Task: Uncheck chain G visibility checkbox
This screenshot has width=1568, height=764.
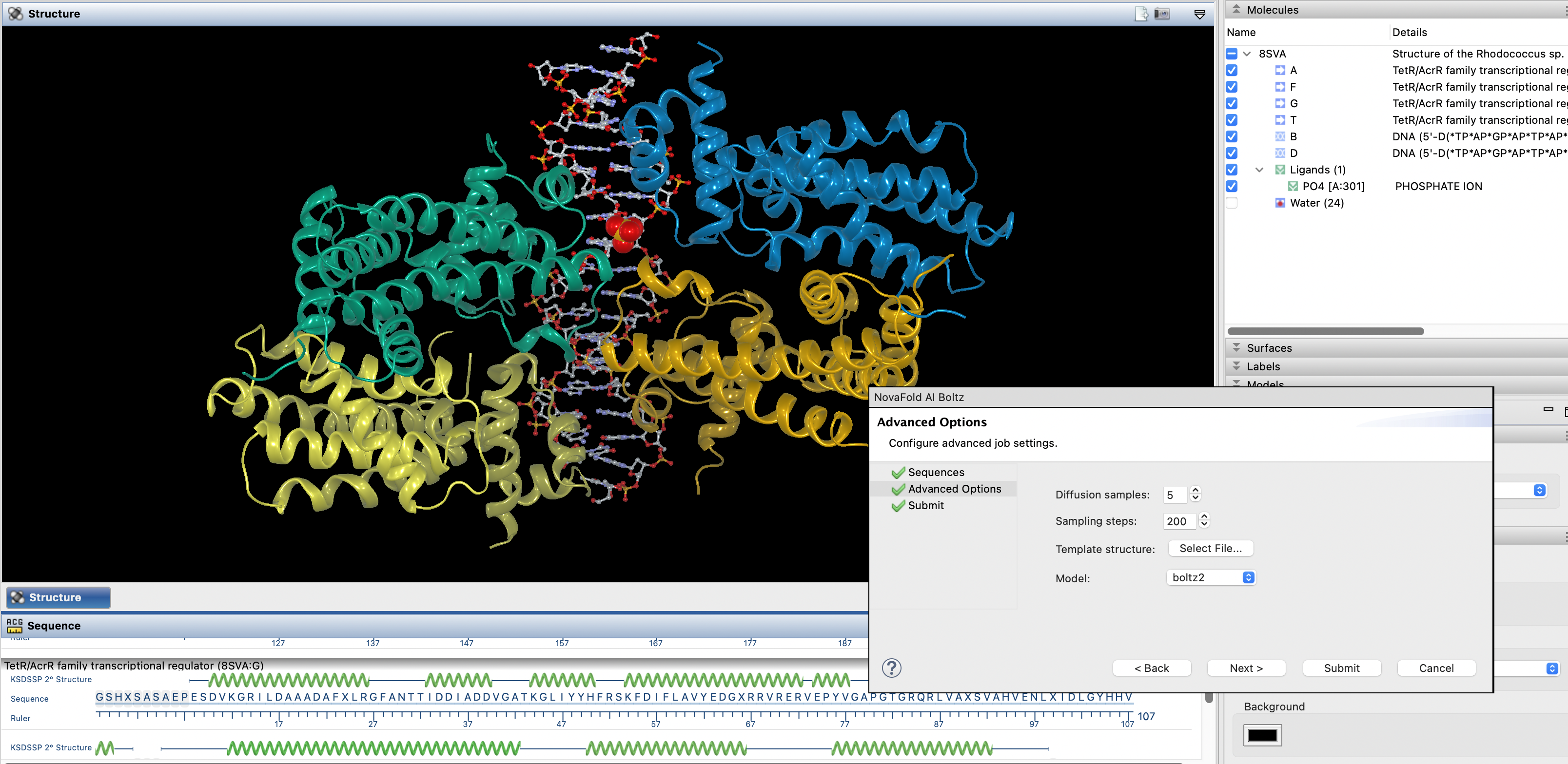Action: pos(1232,103)
